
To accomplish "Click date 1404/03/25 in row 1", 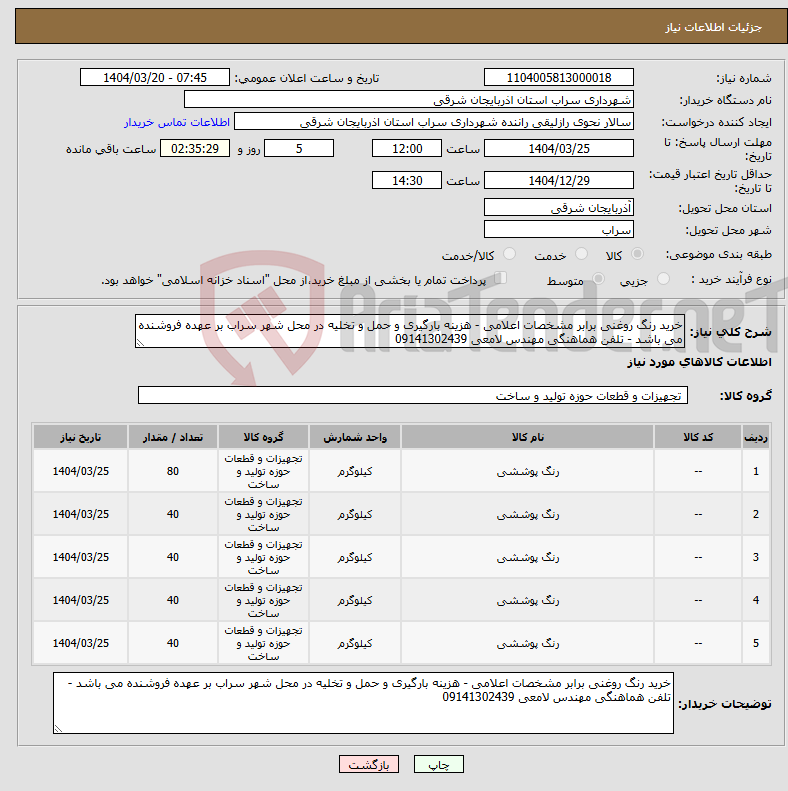I will pos(81,471).
